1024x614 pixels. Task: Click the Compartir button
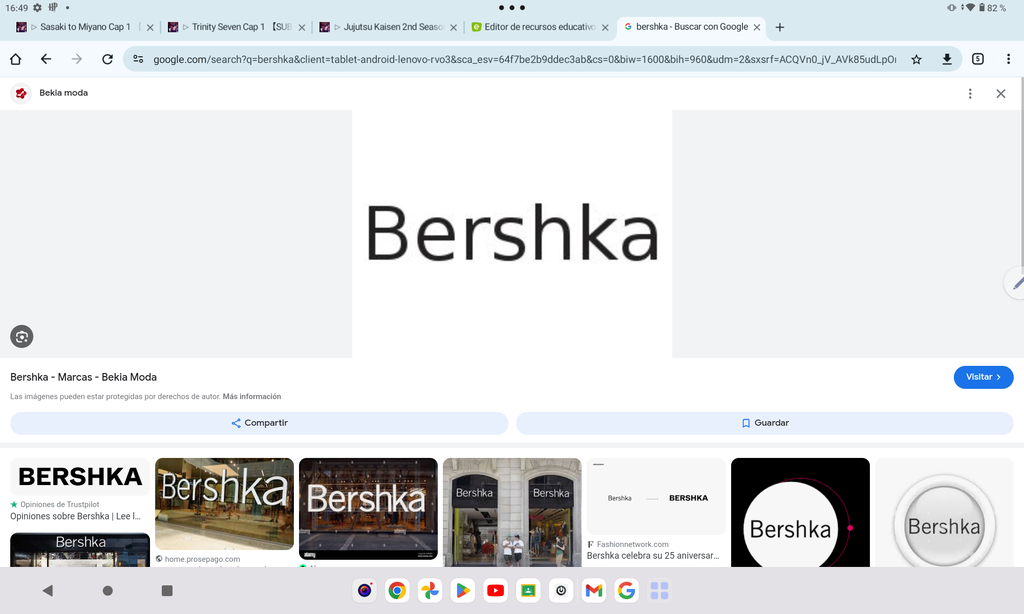click(x=259, y=423)
